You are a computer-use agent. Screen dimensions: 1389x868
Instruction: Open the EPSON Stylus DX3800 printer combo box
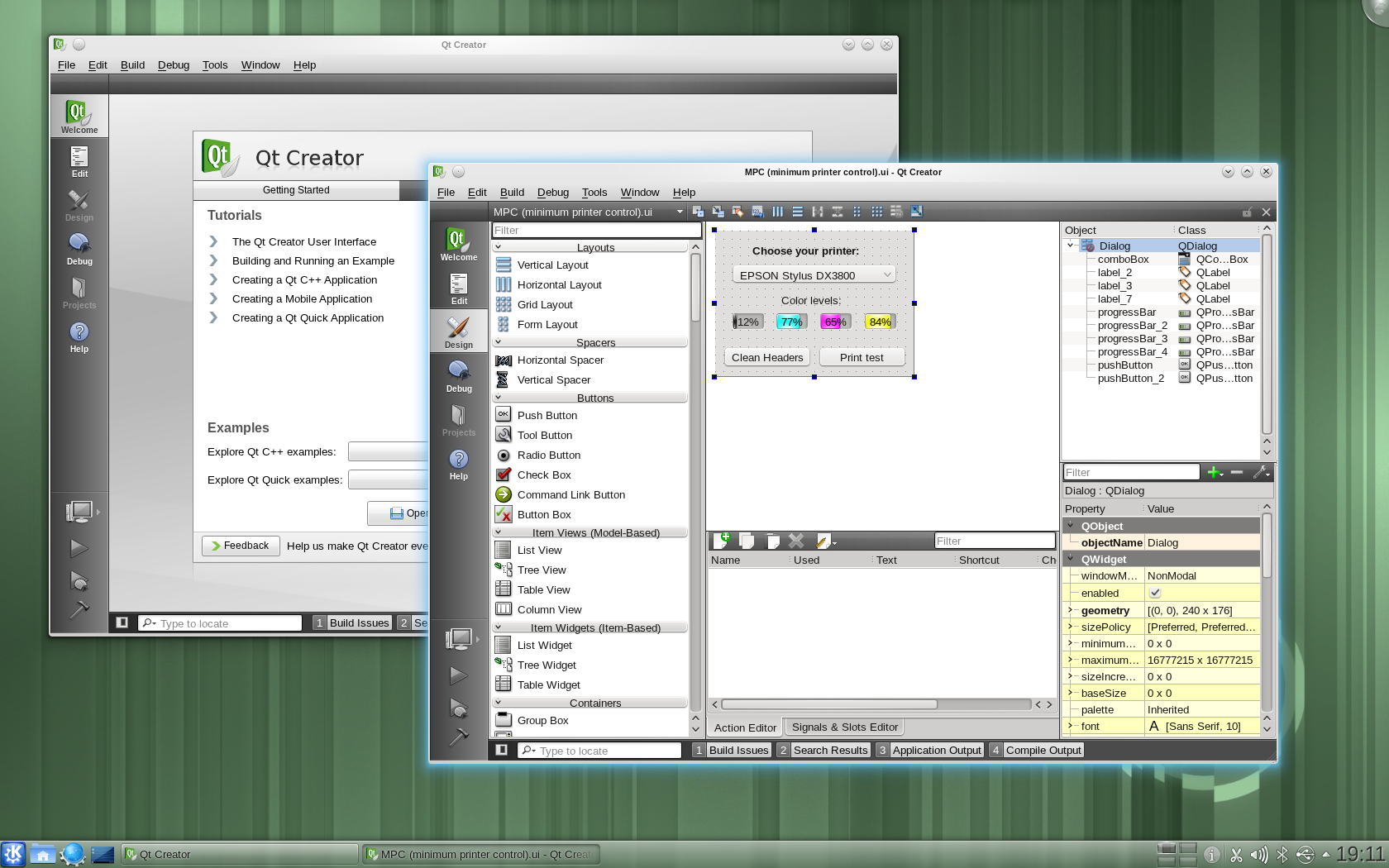[814, 275]
